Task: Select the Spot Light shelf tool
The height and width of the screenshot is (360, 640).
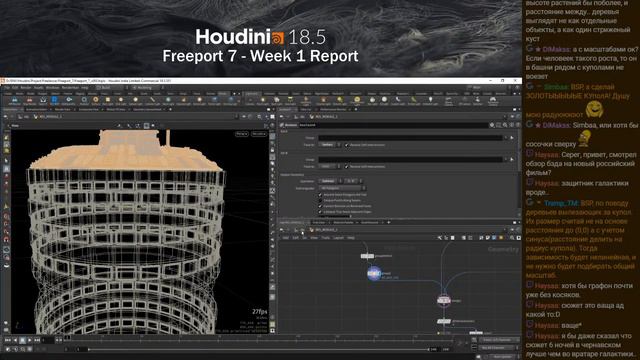Action: [x=276, y=100]
